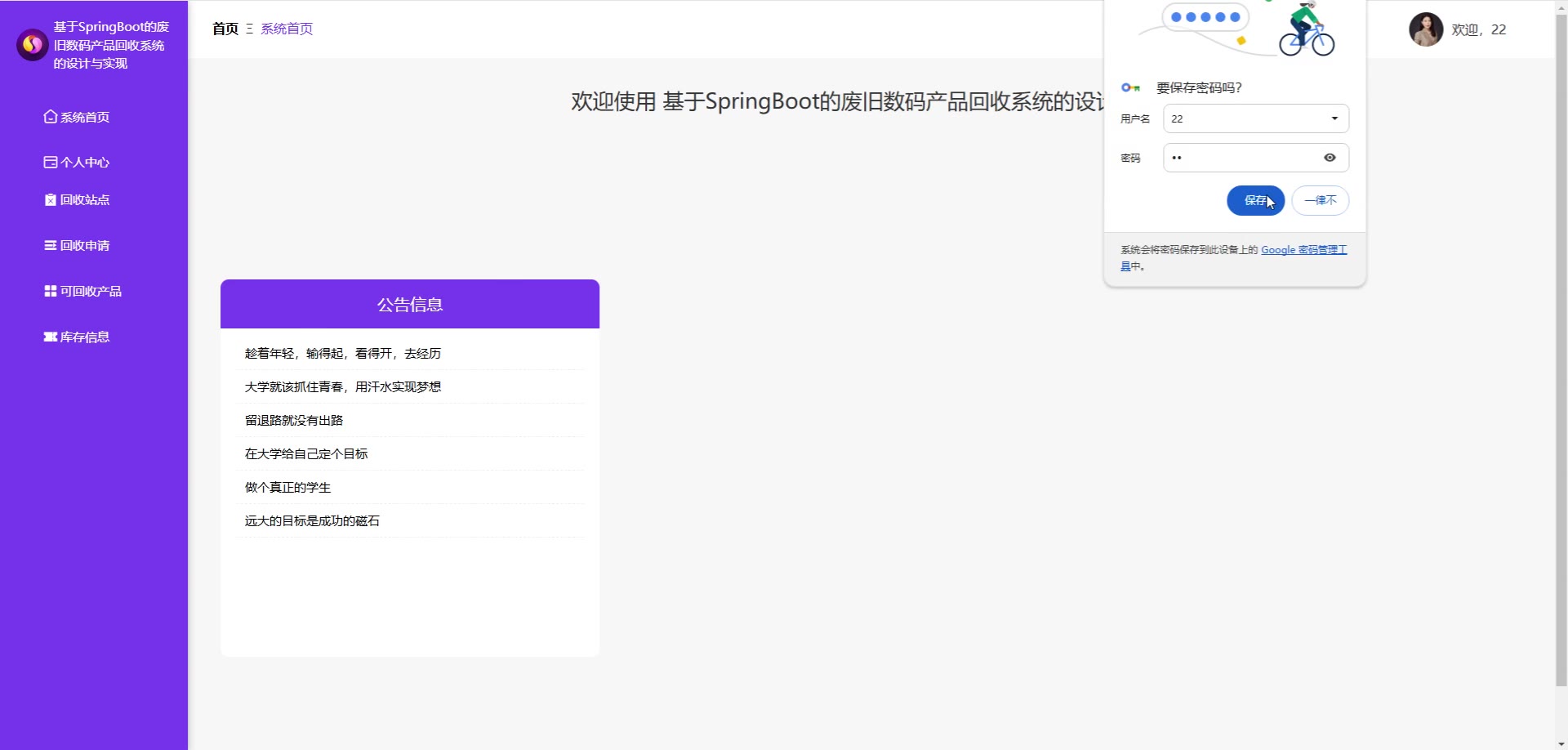This screenshot has width=1568, height=750.
Task: Click the system logo icon in sidebar
Action: tap(33, 45)
